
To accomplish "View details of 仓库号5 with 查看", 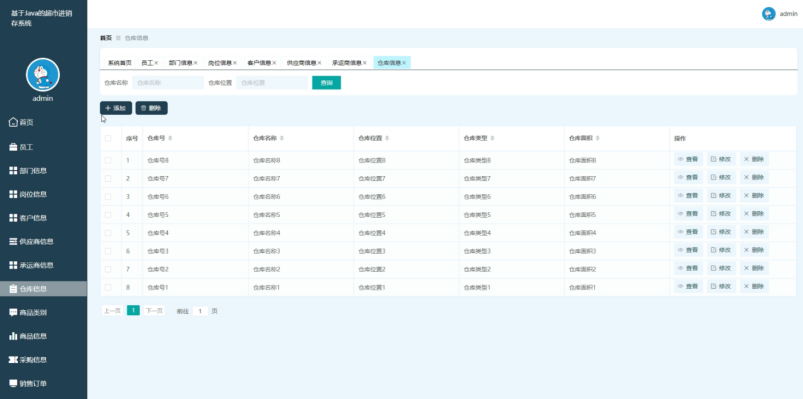I will [x=688, y=214].
